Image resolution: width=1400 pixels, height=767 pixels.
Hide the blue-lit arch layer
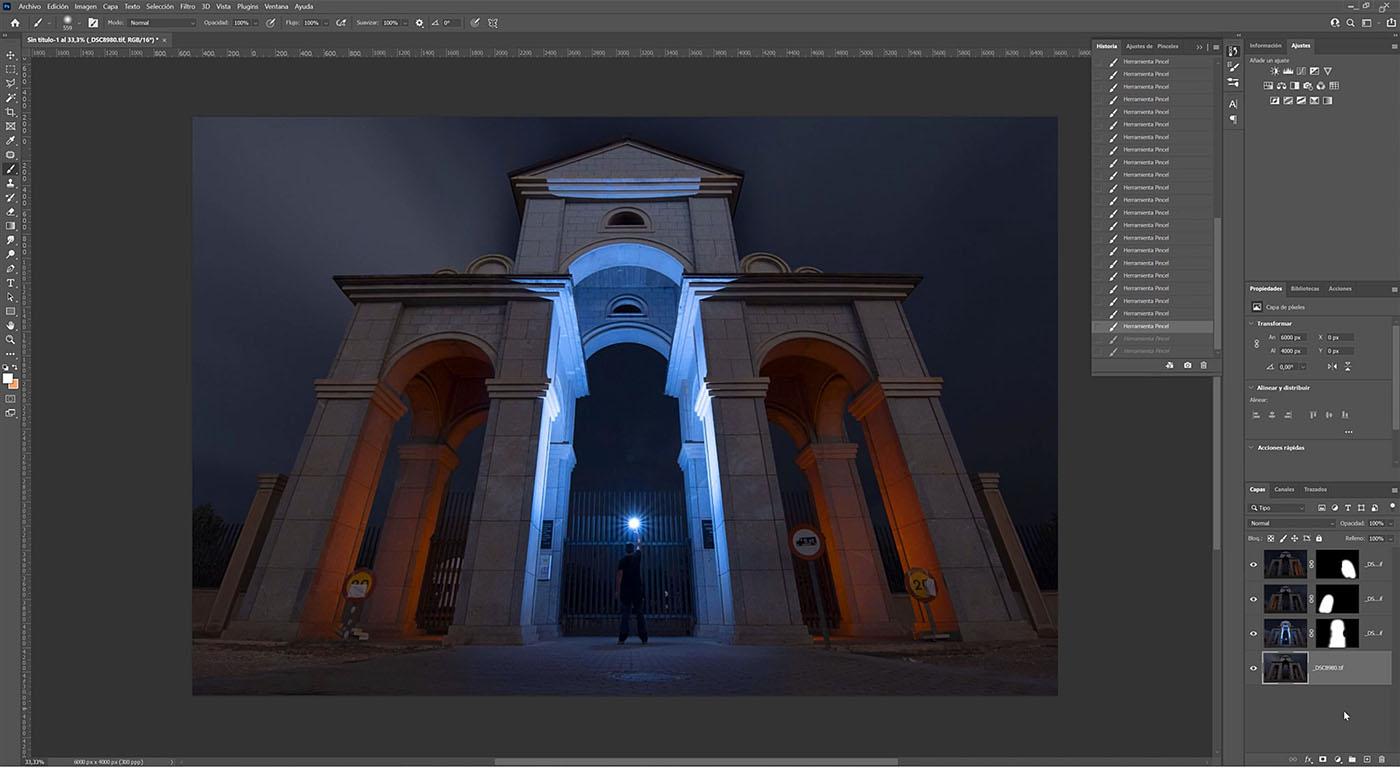[1254, 633]
